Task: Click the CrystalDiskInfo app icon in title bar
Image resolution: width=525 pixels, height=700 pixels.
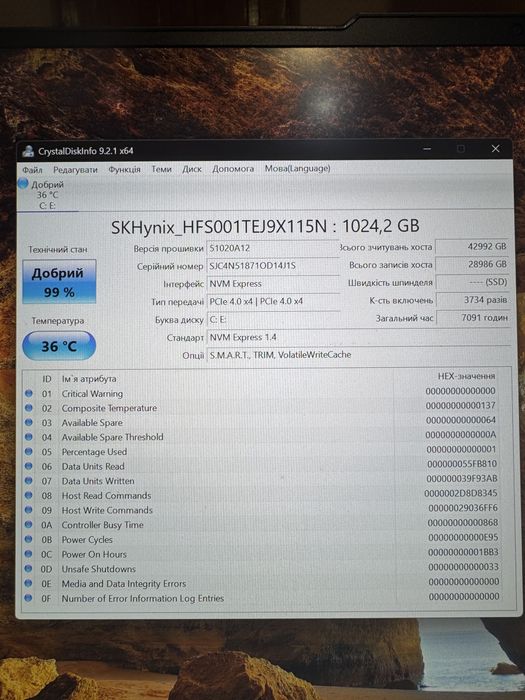Action: pyautogui.click(x=28, y=151)
